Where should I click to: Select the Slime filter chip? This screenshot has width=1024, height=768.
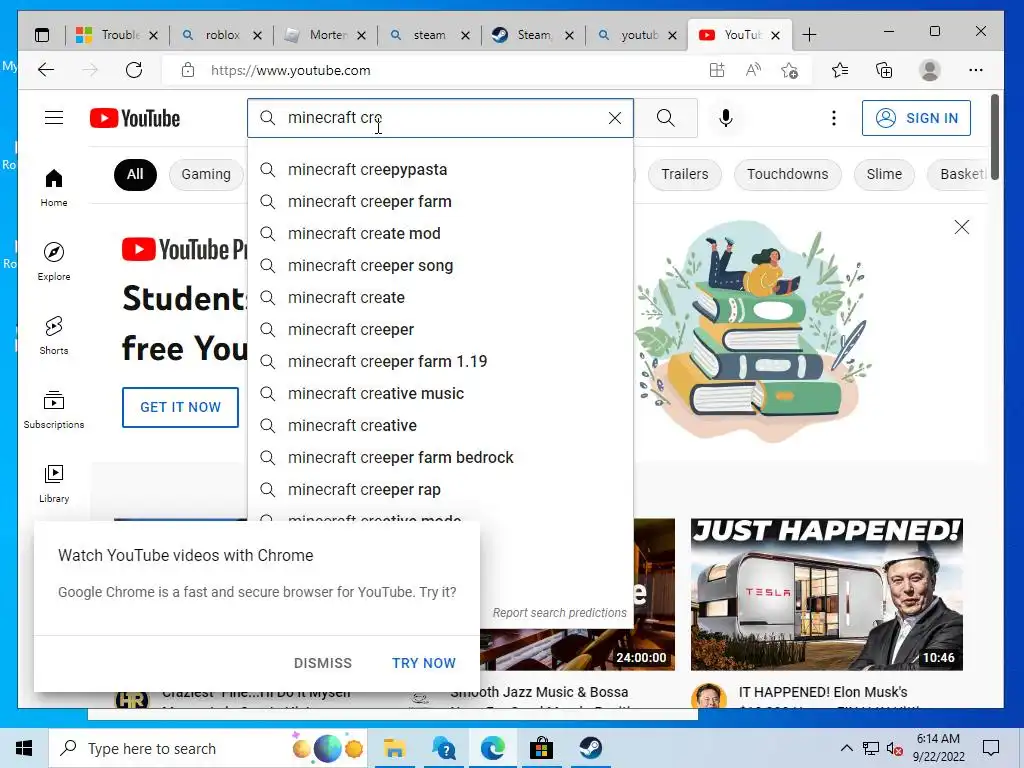pyautogui.click(x=884, y=174)
